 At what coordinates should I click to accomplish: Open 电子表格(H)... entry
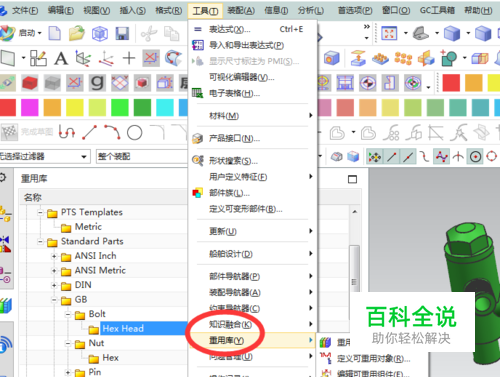tap(252, 93)
